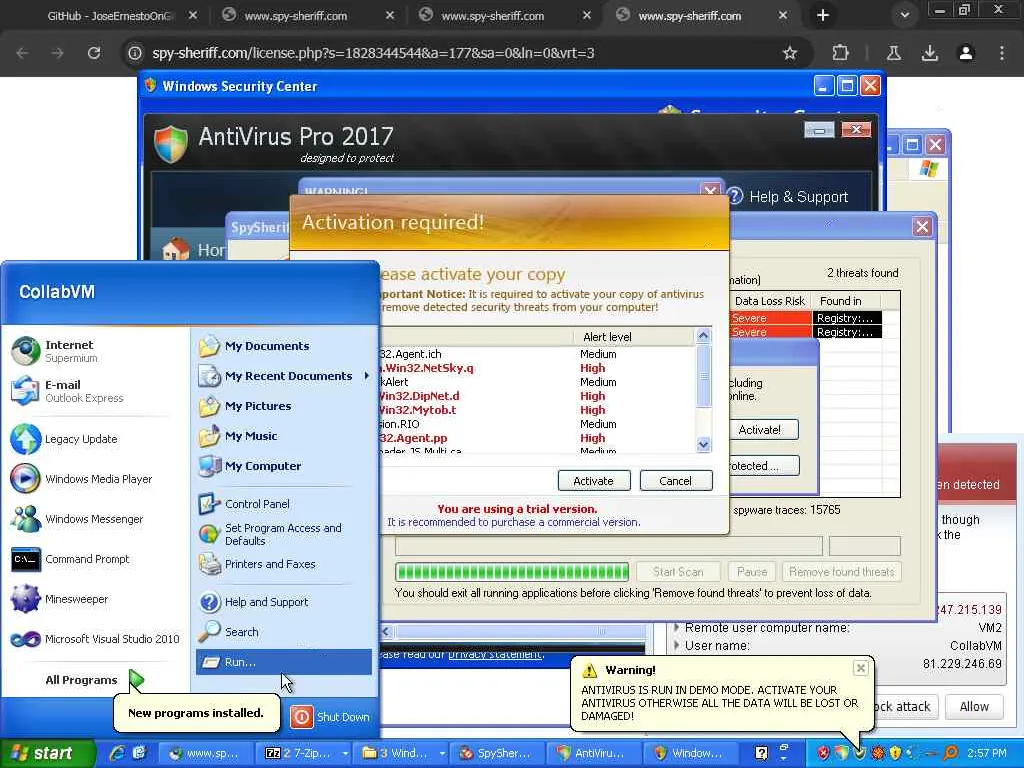Open AntiVirus taskbar window
The width and height of the screenshot is (1024, 768).
pos(593,753)
